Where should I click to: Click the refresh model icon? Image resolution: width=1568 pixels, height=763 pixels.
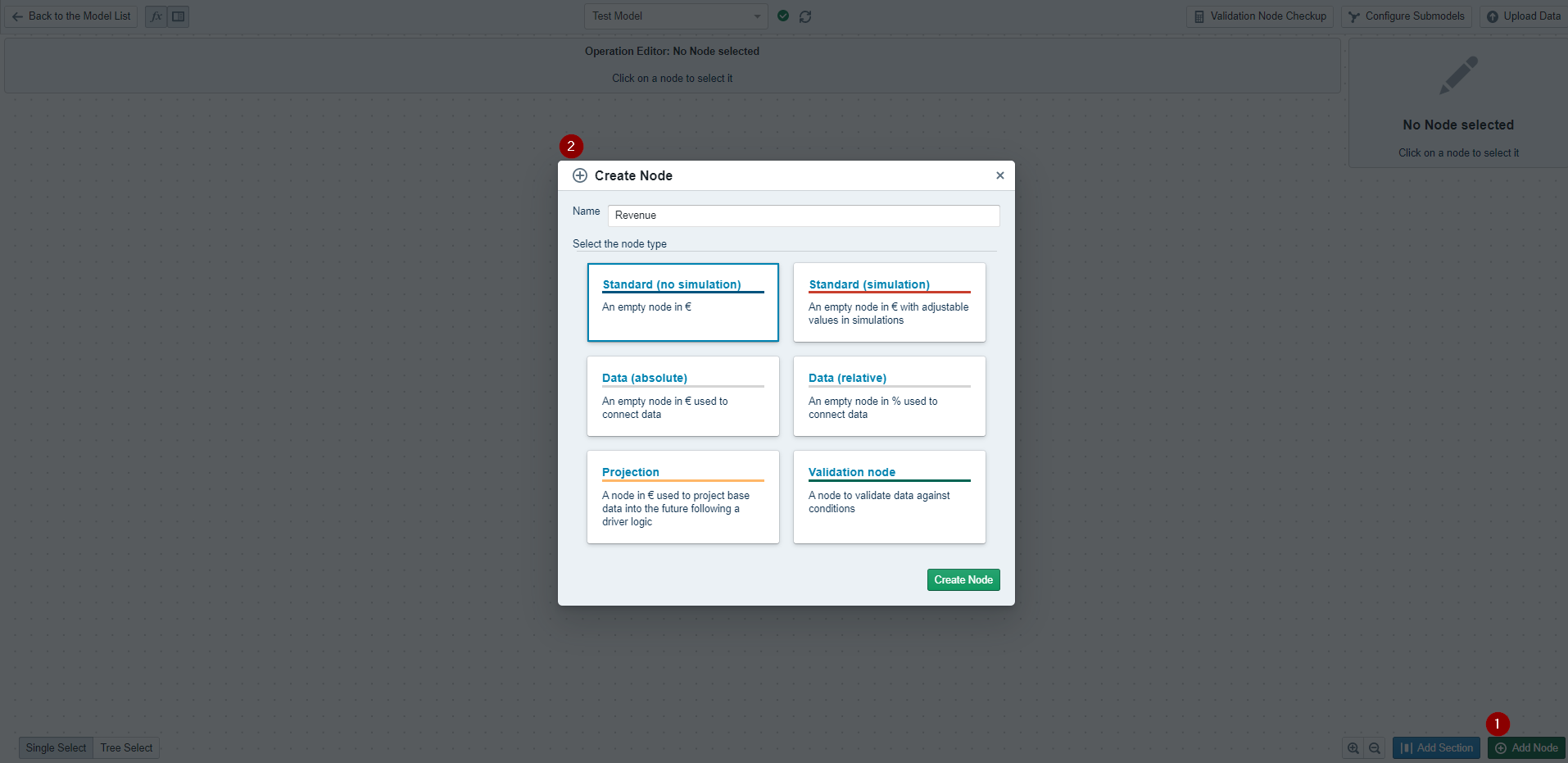pos(805,16)
